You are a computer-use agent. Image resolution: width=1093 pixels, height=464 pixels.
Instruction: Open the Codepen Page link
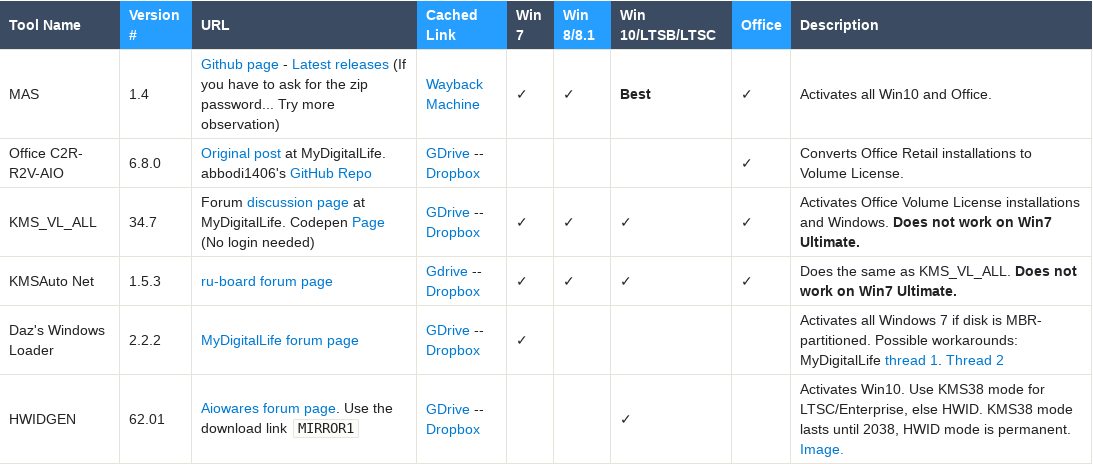[x=368, y=222]
